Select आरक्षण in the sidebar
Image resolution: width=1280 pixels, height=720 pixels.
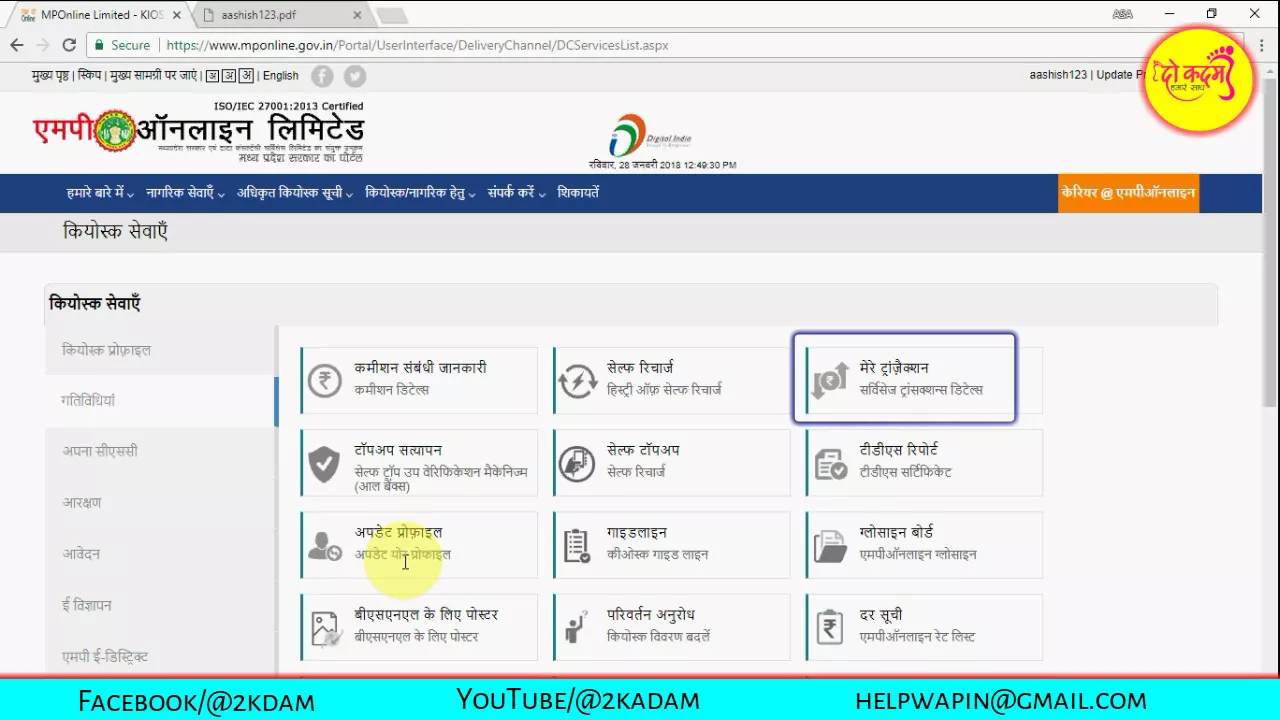[x=160, y=503]
